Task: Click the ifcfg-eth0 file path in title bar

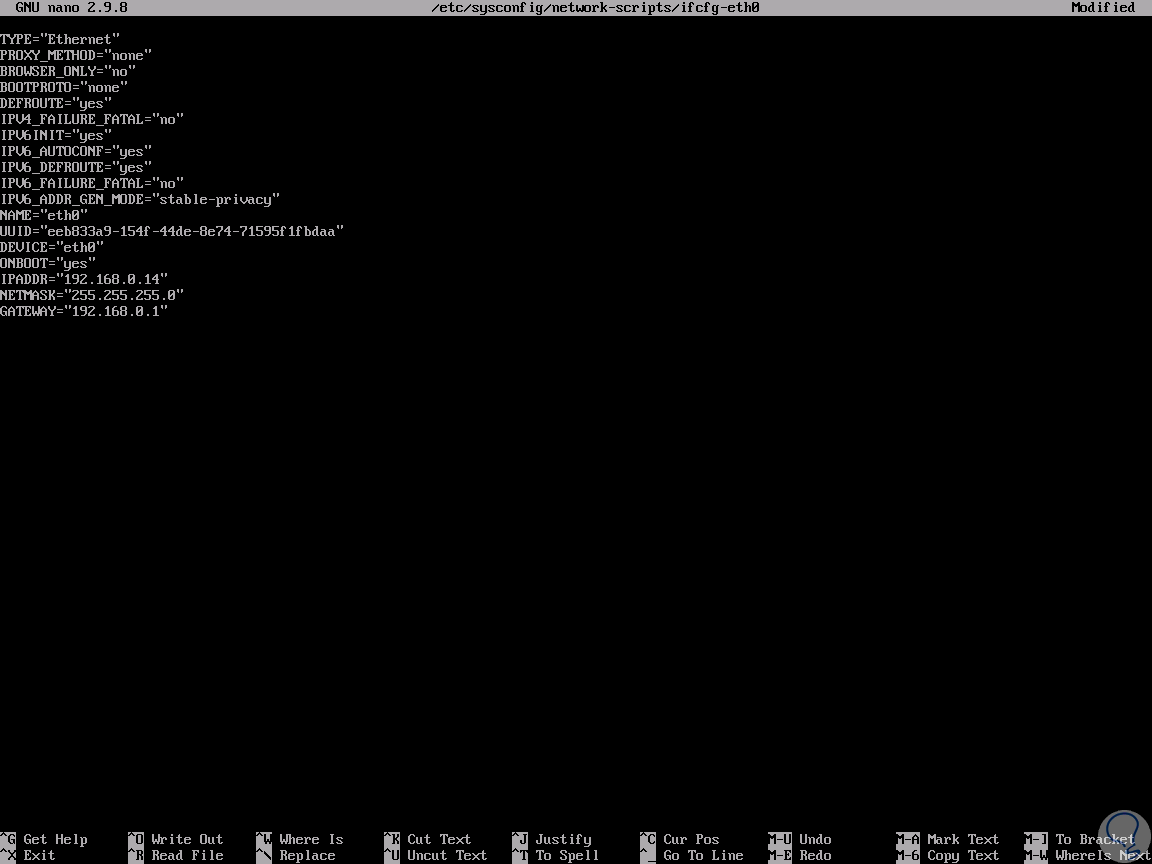Action: 595,7
